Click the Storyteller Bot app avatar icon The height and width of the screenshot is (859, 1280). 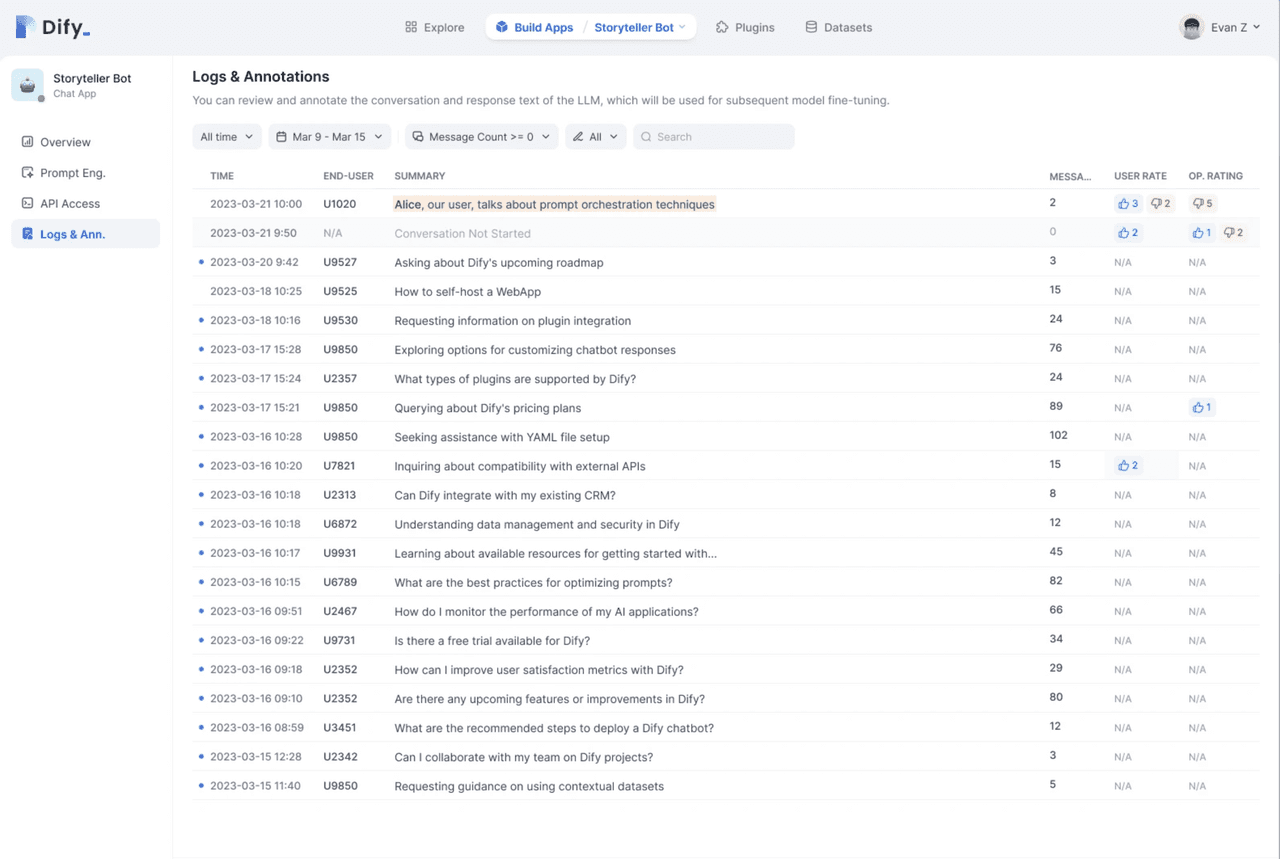pyautogui.click(x=27, y=85)
